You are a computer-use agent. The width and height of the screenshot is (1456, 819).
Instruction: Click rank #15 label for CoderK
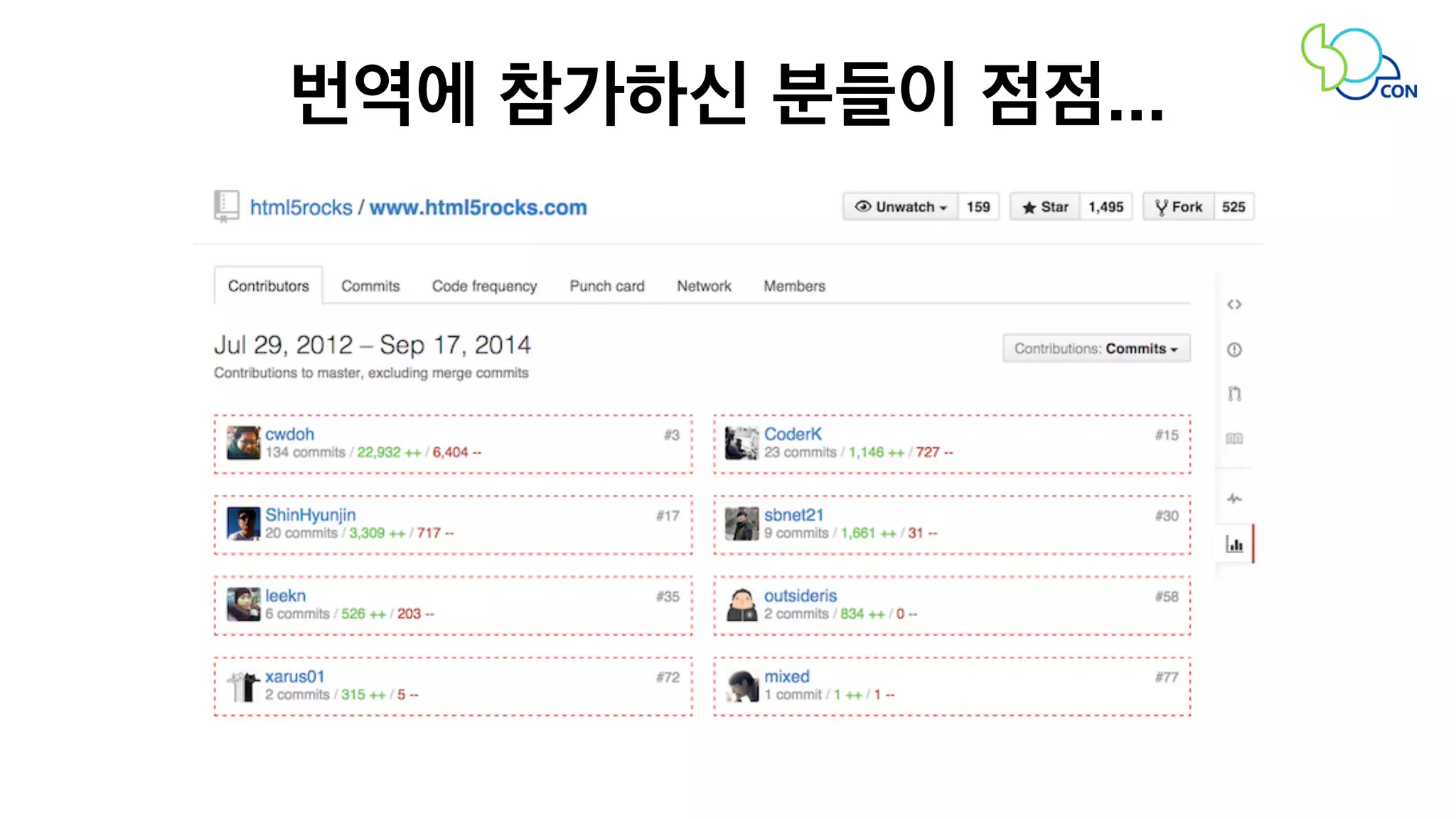(1167, 435)
